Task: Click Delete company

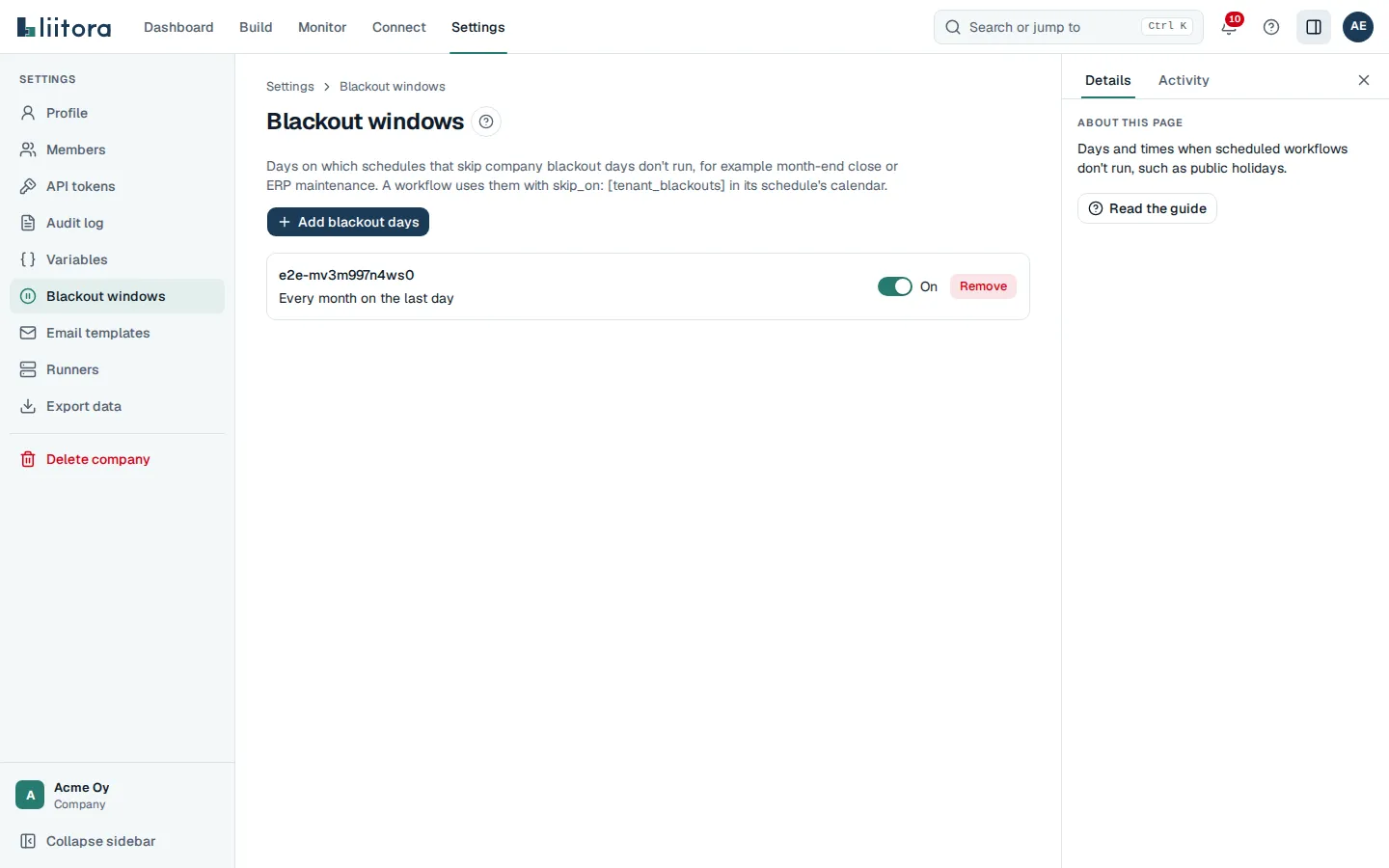Action: click(x=117, y=459)
